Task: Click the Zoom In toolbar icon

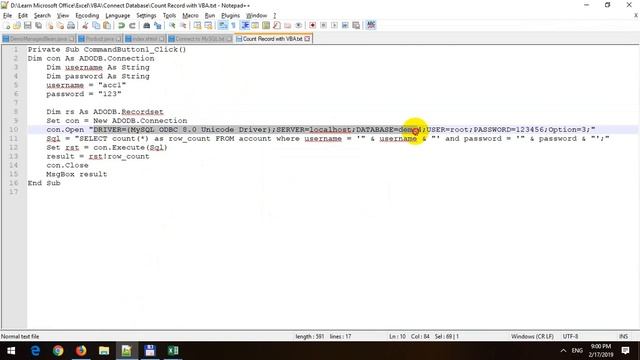Action: (x=172, y=25)
